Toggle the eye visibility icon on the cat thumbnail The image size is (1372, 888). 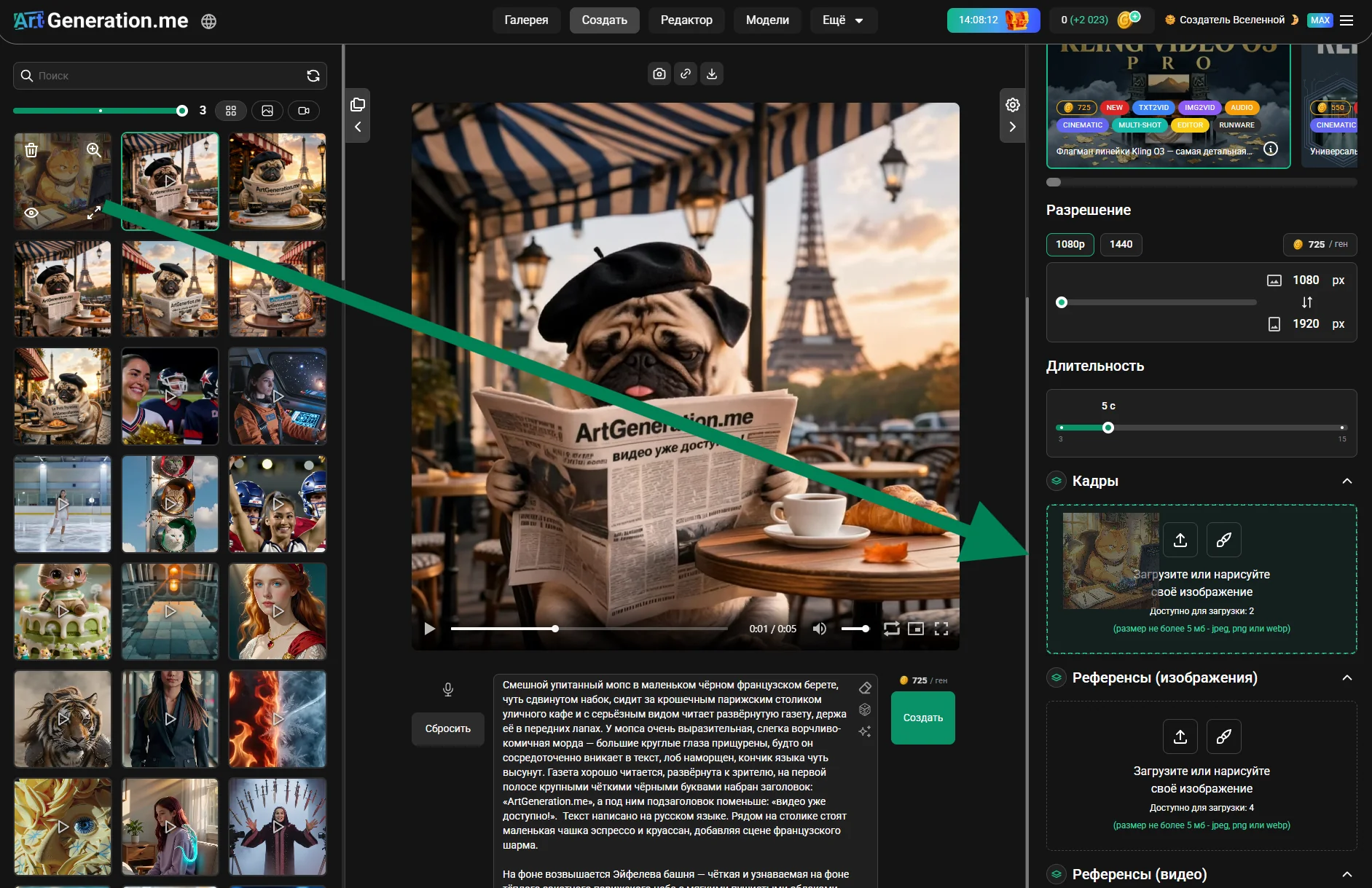point(31,213)
